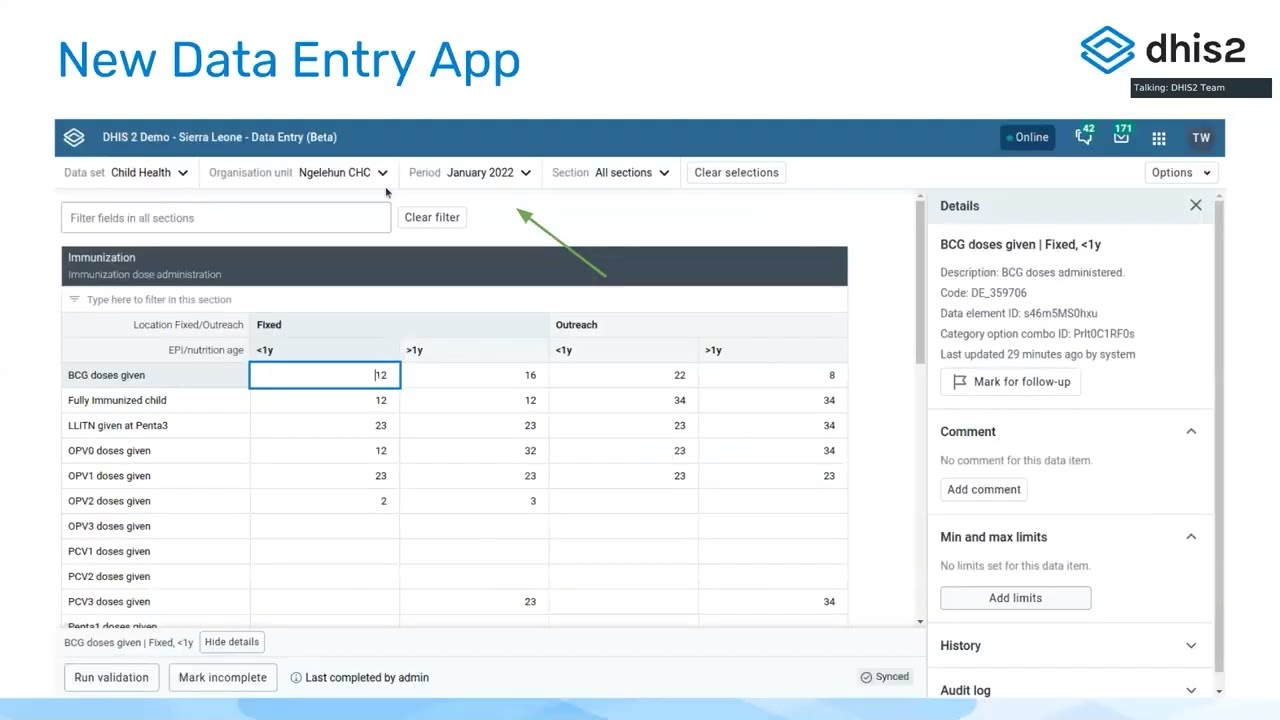Click the Synced status indicator
The width and height of the screenshot is (1280, 720).
(x=885, y=677)
